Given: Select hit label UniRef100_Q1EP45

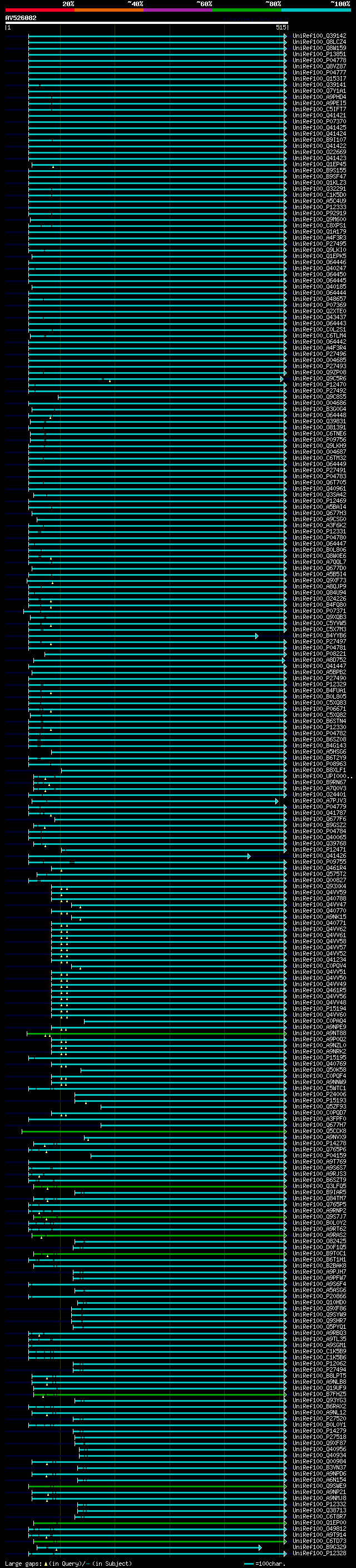Looking at the screenshot, I should click(319, 164).
